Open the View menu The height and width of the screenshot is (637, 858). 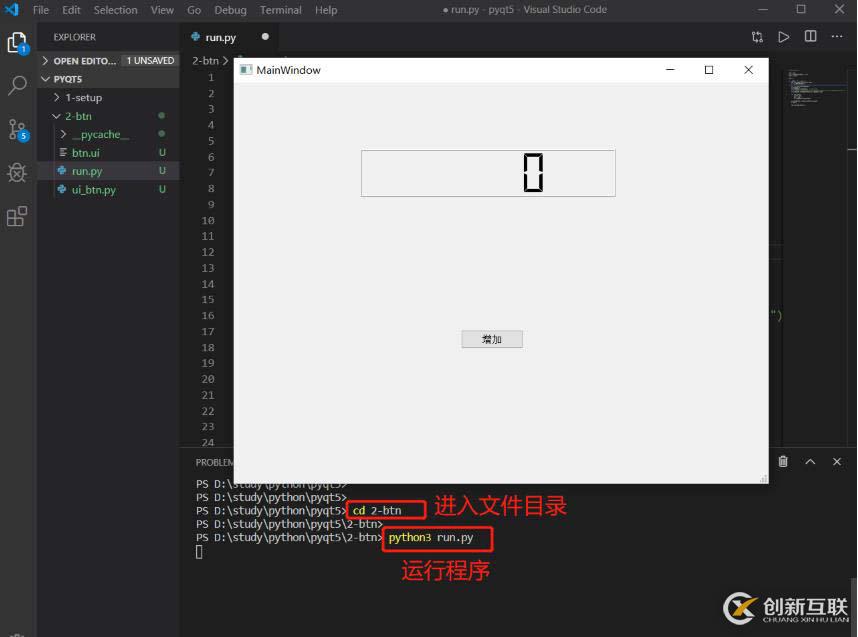[x=162, y=10]
